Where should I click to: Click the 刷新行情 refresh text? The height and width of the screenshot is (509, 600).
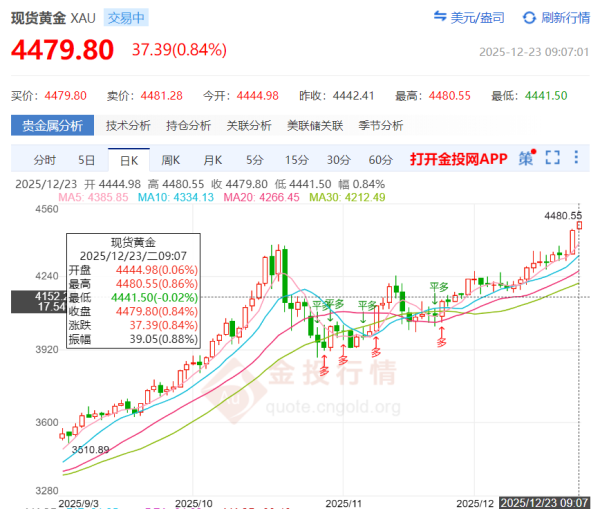click(566, 18)
